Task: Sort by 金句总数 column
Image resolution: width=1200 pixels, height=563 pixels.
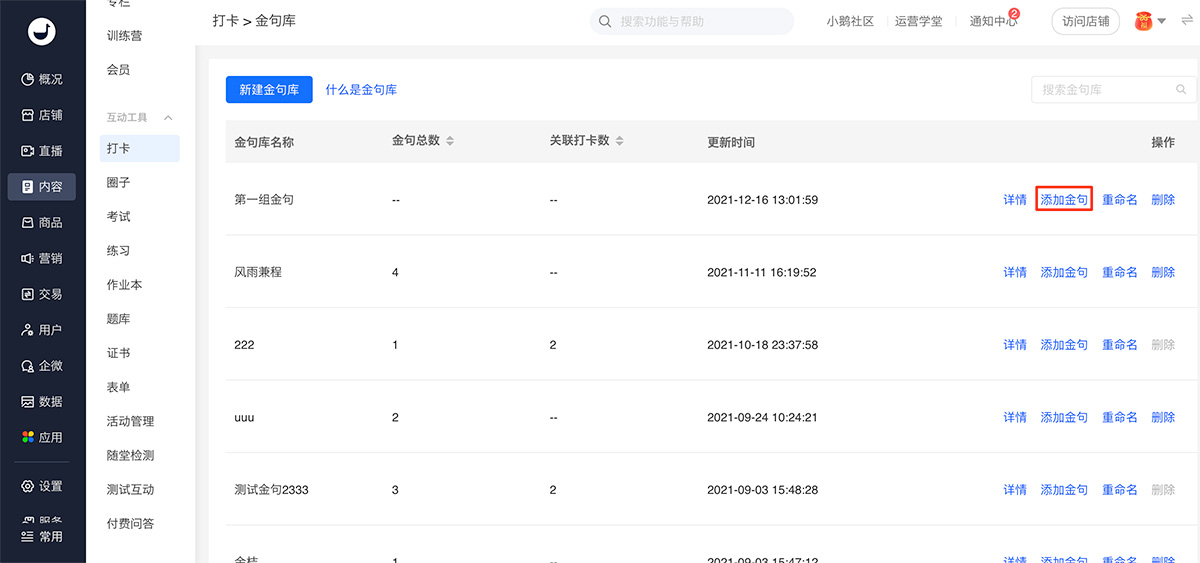Action: [x=450, y=141]
